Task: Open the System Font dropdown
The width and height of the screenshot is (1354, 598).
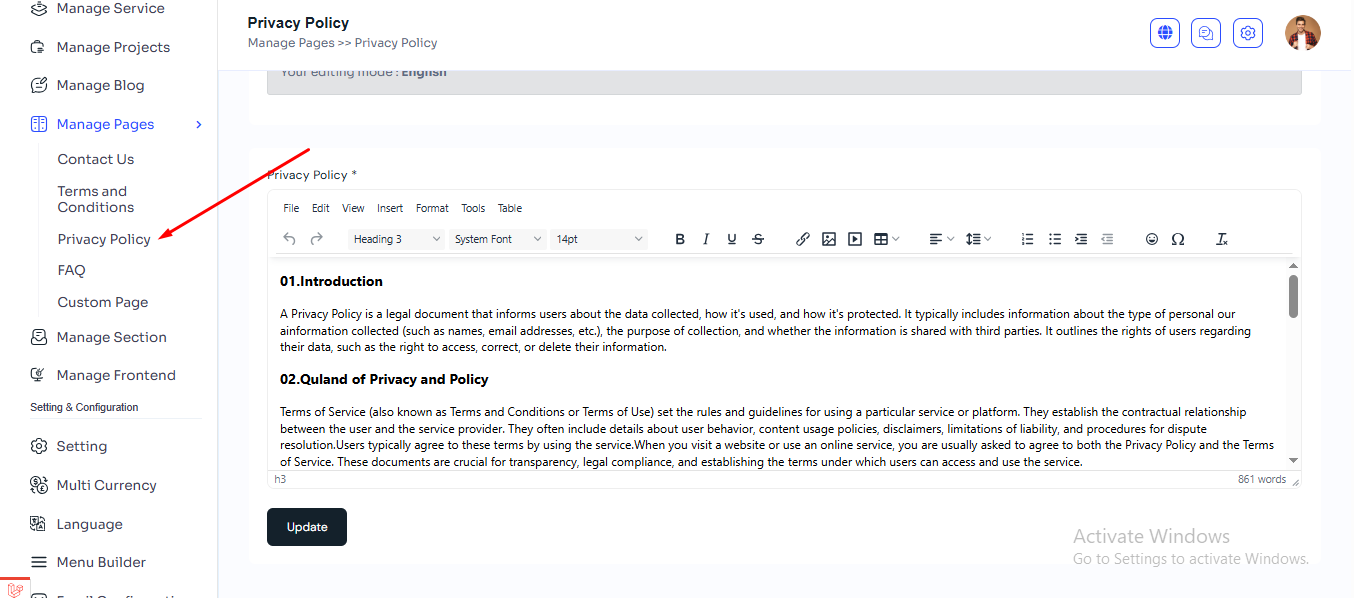Action: coord(497,239)
